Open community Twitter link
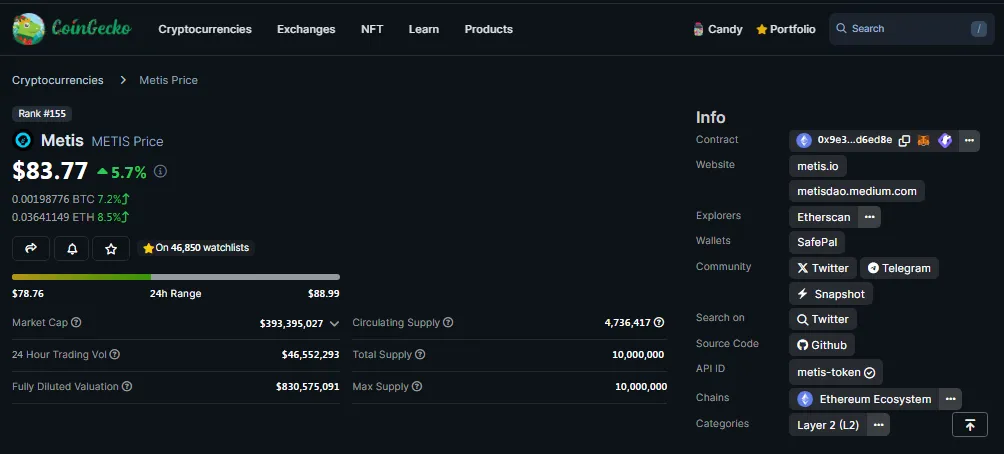The image size is (1004, 454). point(823,268)
